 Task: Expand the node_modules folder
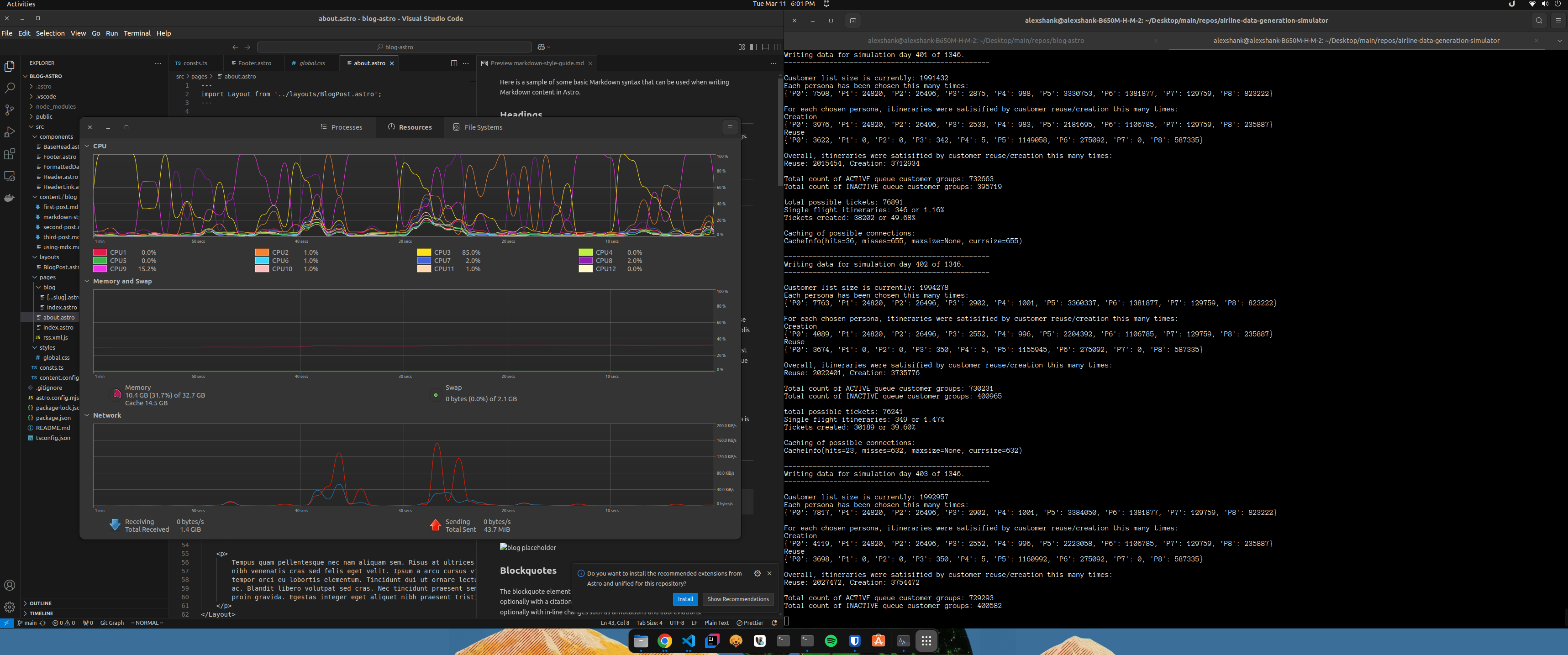click(x=55, y=106)
